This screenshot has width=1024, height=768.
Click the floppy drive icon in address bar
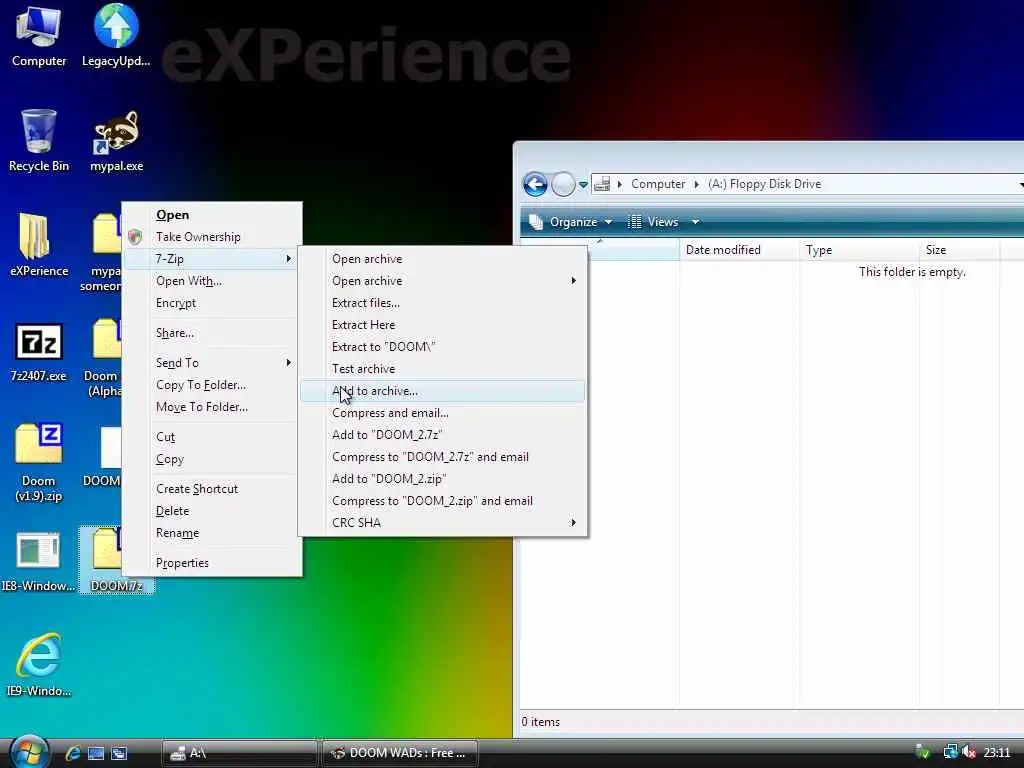click(602, 184)
